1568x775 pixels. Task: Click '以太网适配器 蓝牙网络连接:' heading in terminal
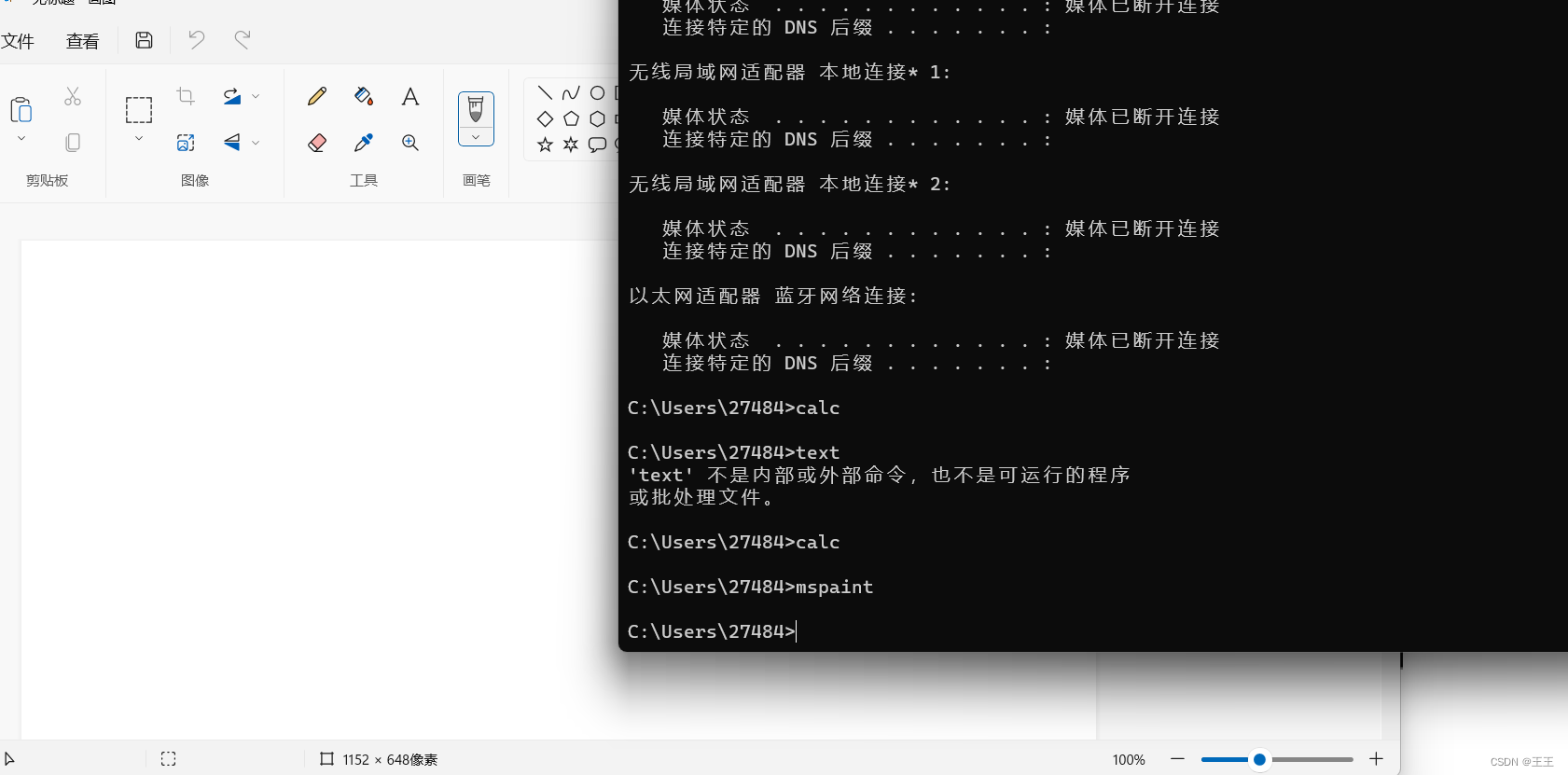pyautogui.click(x=773, y=296)
